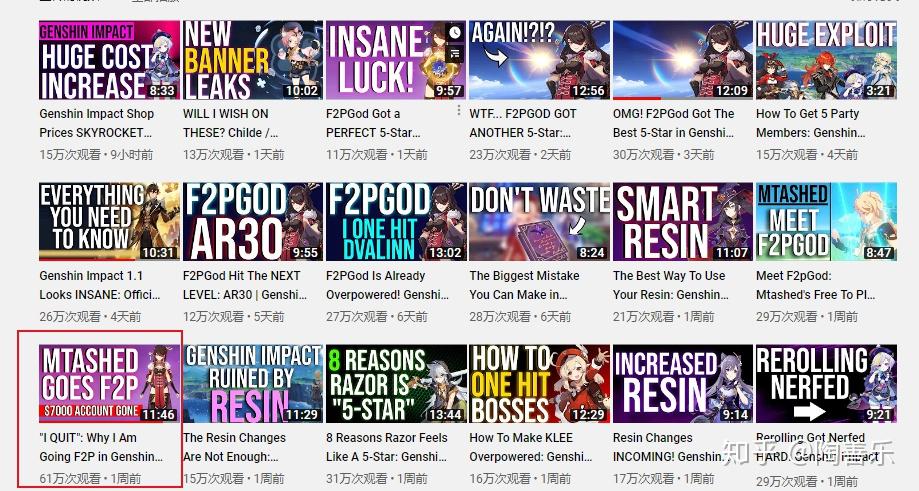
Task: Click title 'Genshin Impact Shop Prices SKYROCKET'
Action: tap(97, 123)
